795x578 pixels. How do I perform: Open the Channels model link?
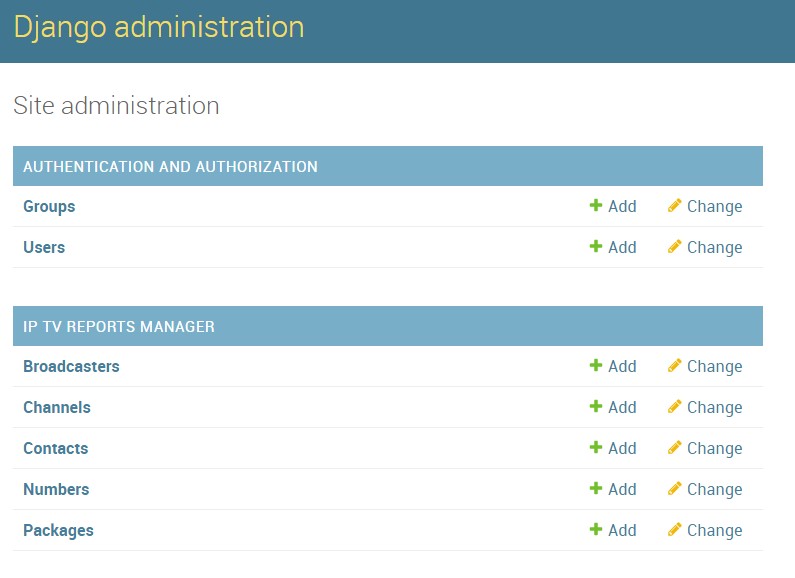tap(57, 408)
